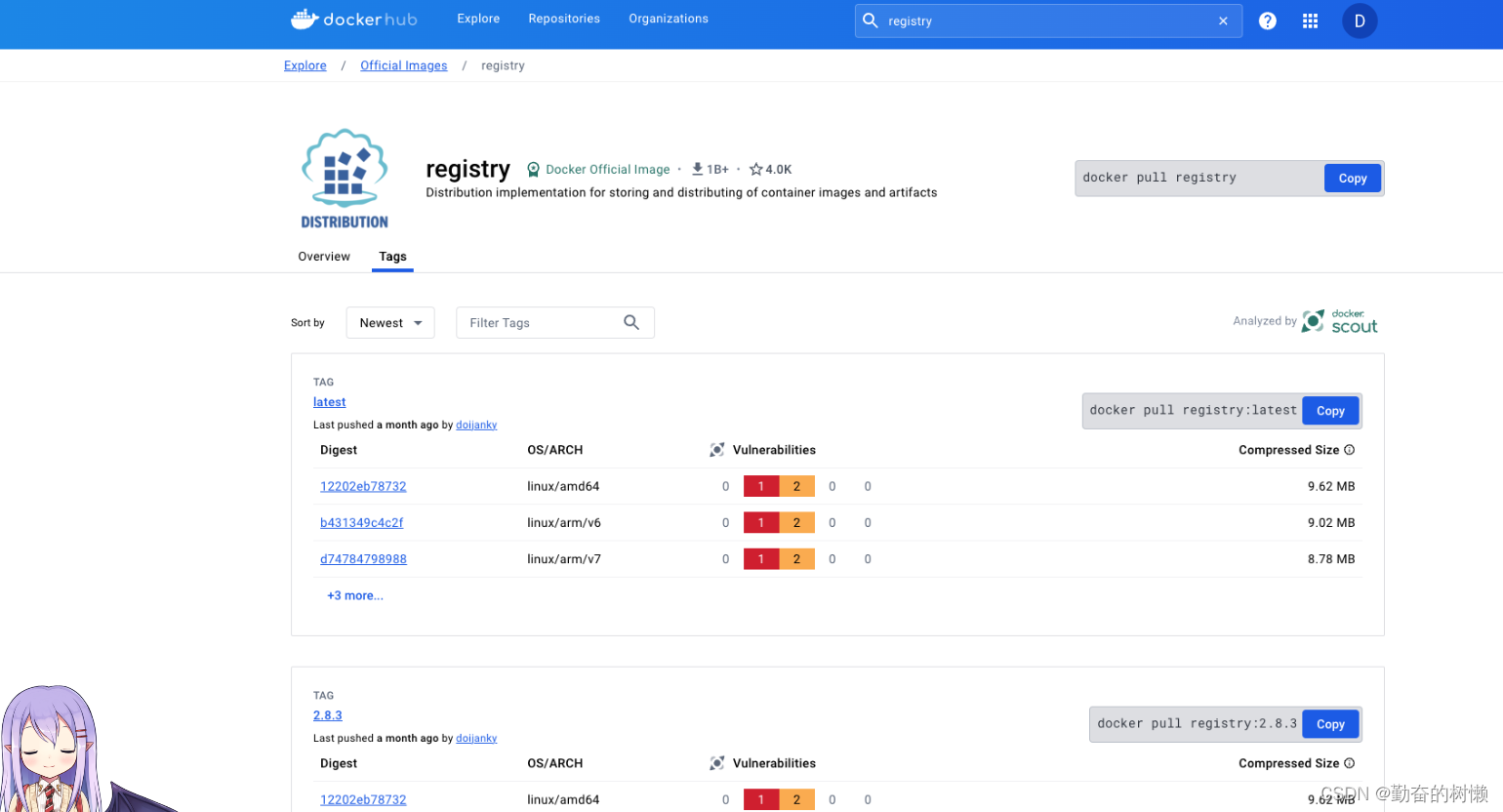The width and height of the screenshot is (1503, 812).
Task: Click linux/arm/v6 OS/ARCH cell
Action: (x=564, y=523)
